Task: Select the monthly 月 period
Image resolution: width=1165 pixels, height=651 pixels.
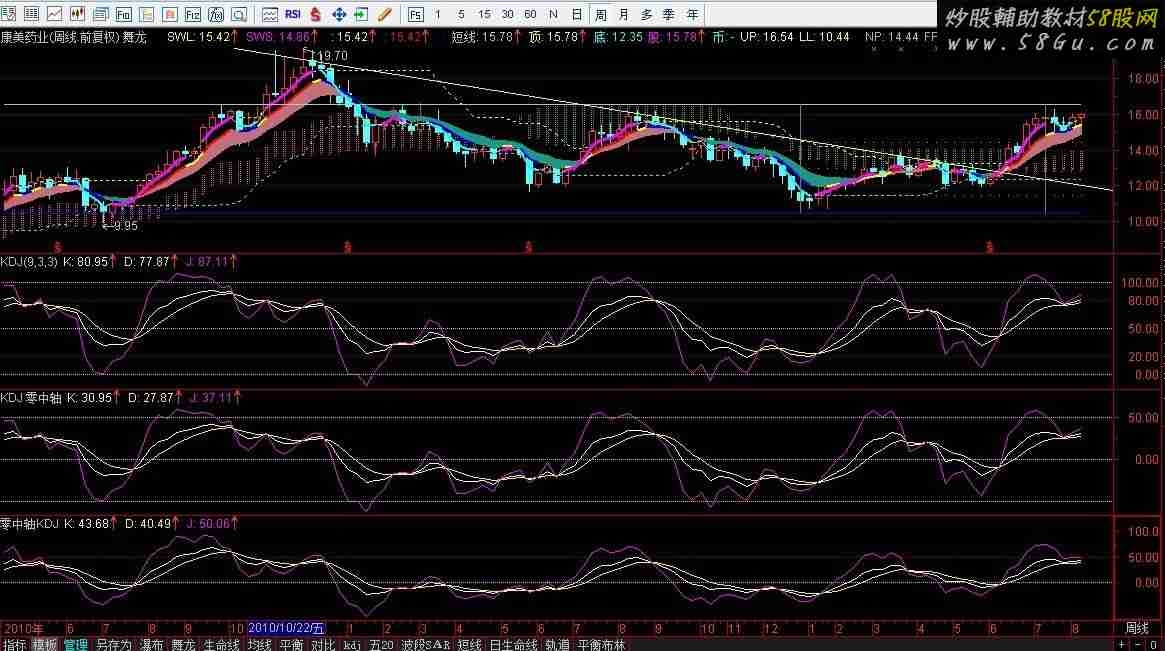Action: 624,14
